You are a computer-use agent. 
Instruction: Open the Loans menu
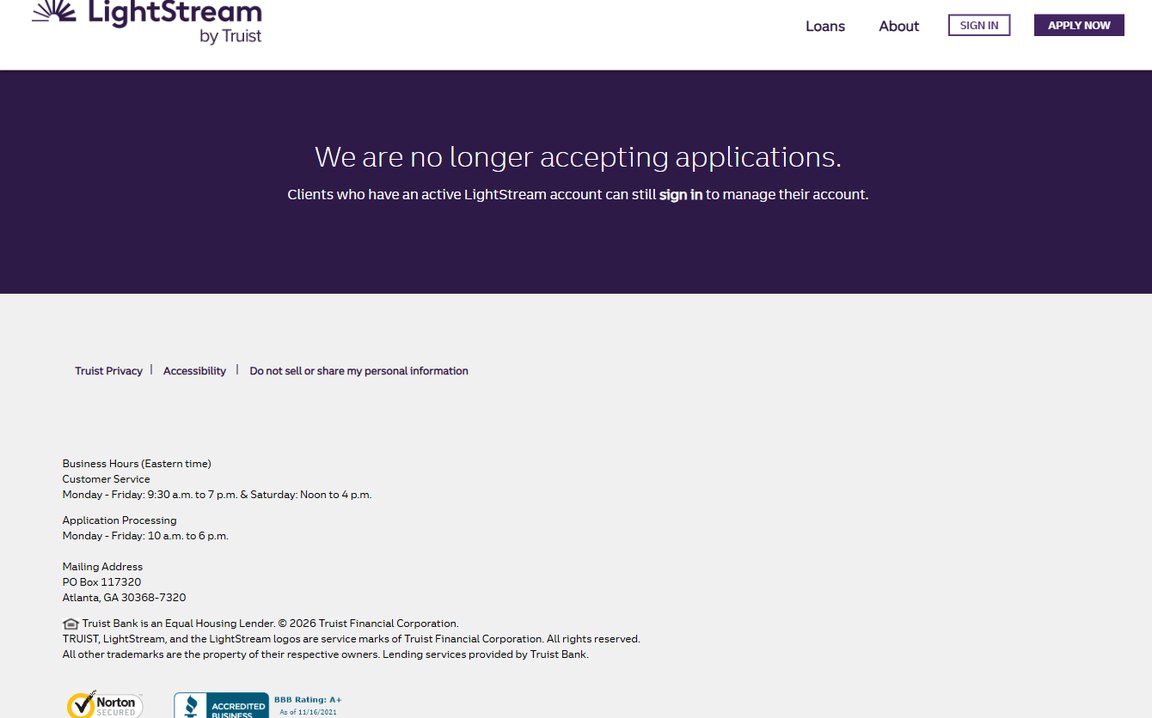(x=825, y=26)
